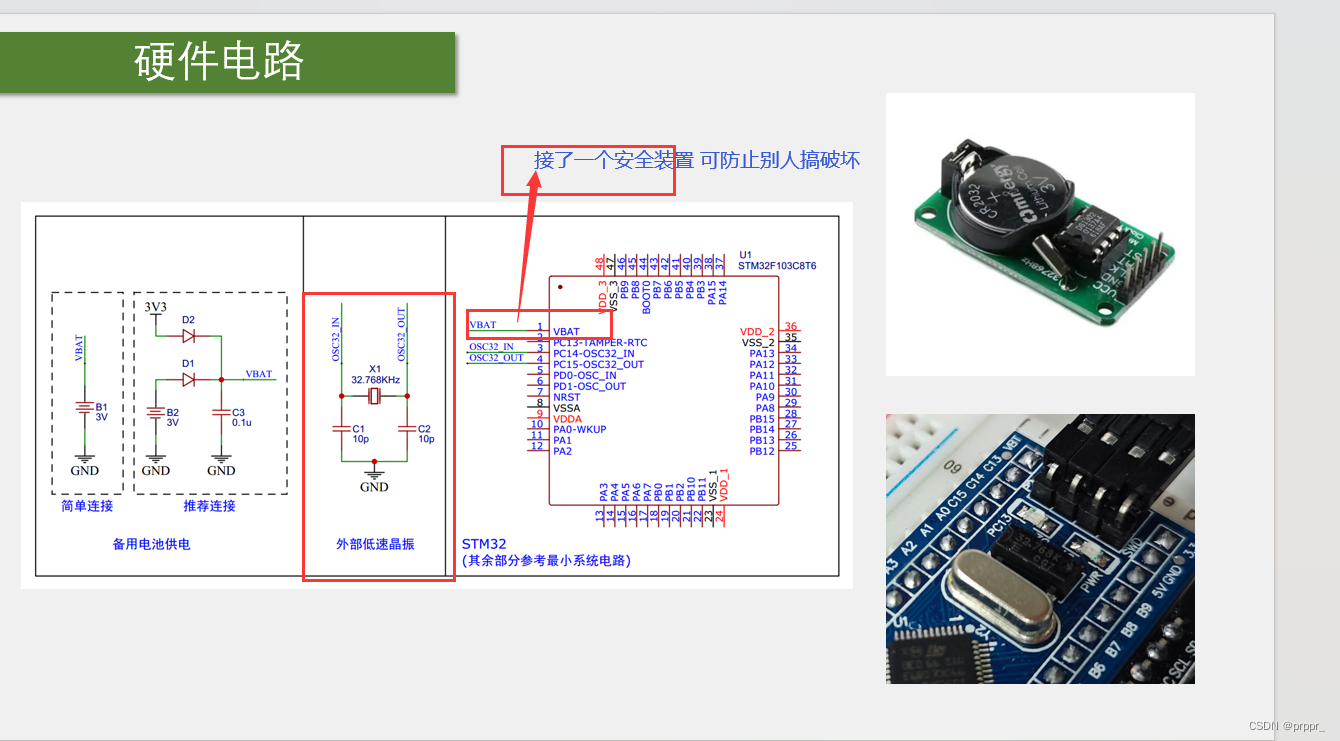Click the 推荐连接 label
1340x741 pixels.
click(x=210, y=506)
